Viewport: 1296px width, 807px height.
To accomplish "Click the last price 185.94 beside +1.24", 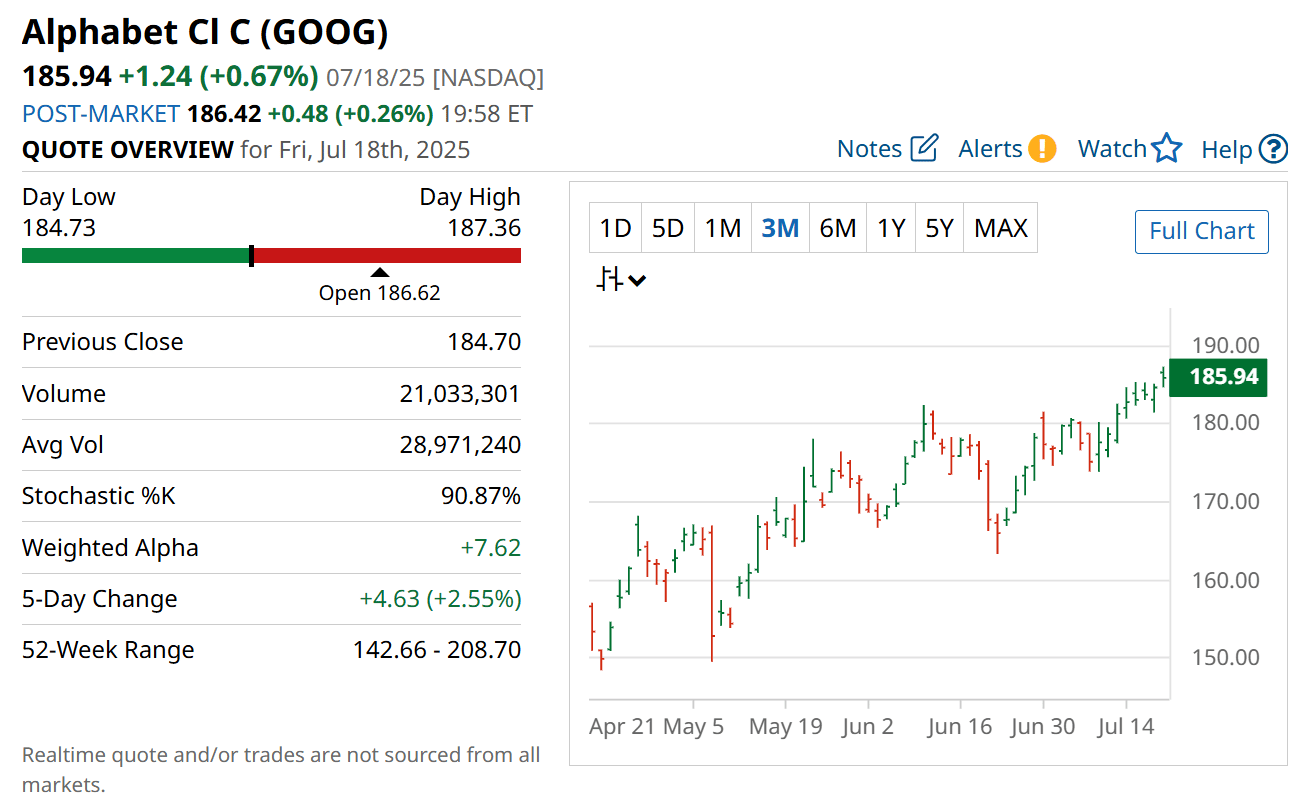I will (x=67, y=77).
